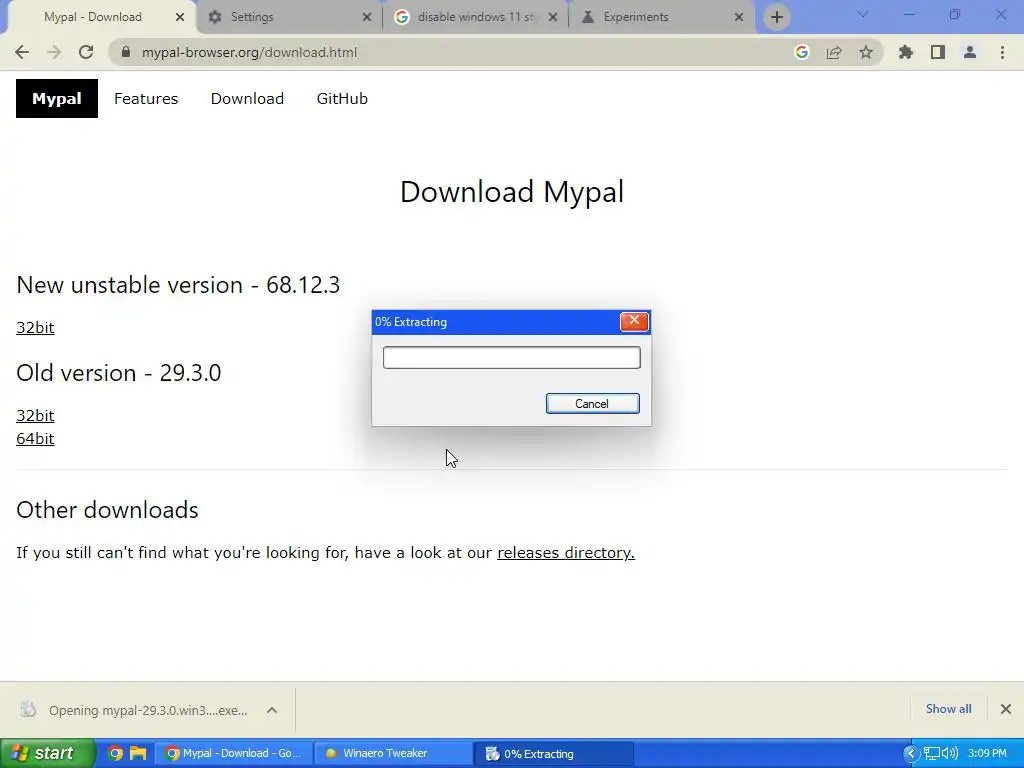The image size is (1024, 768).
Task: Click the forward navigation arrow
Action: [54, 52]
